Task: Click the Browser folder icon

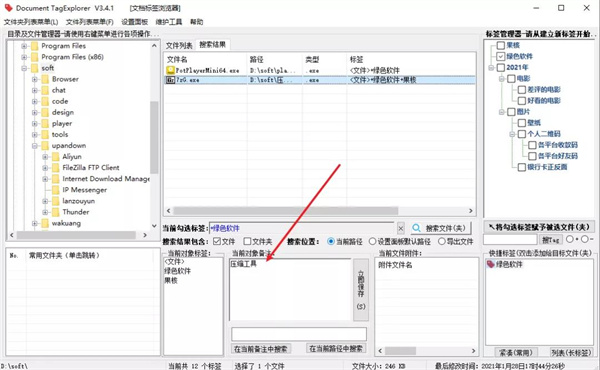Action: 45,79
